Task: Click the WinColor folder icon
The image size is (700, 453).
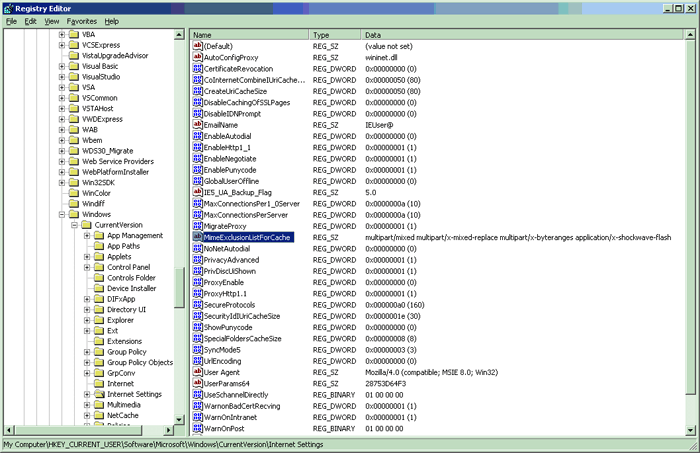Action: click(x=74, y=193)
